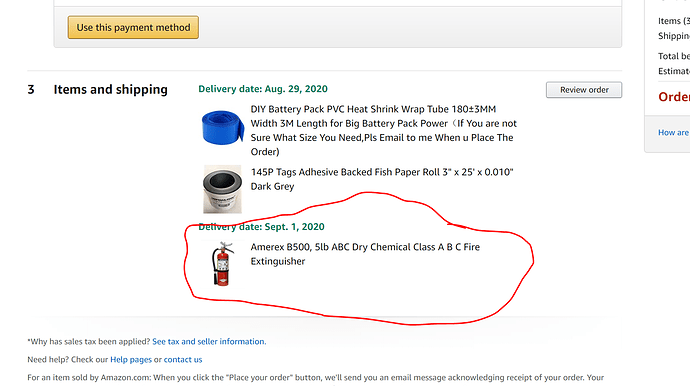Select the Items count line in order summary
690x386 pixels.
[674, 21]
